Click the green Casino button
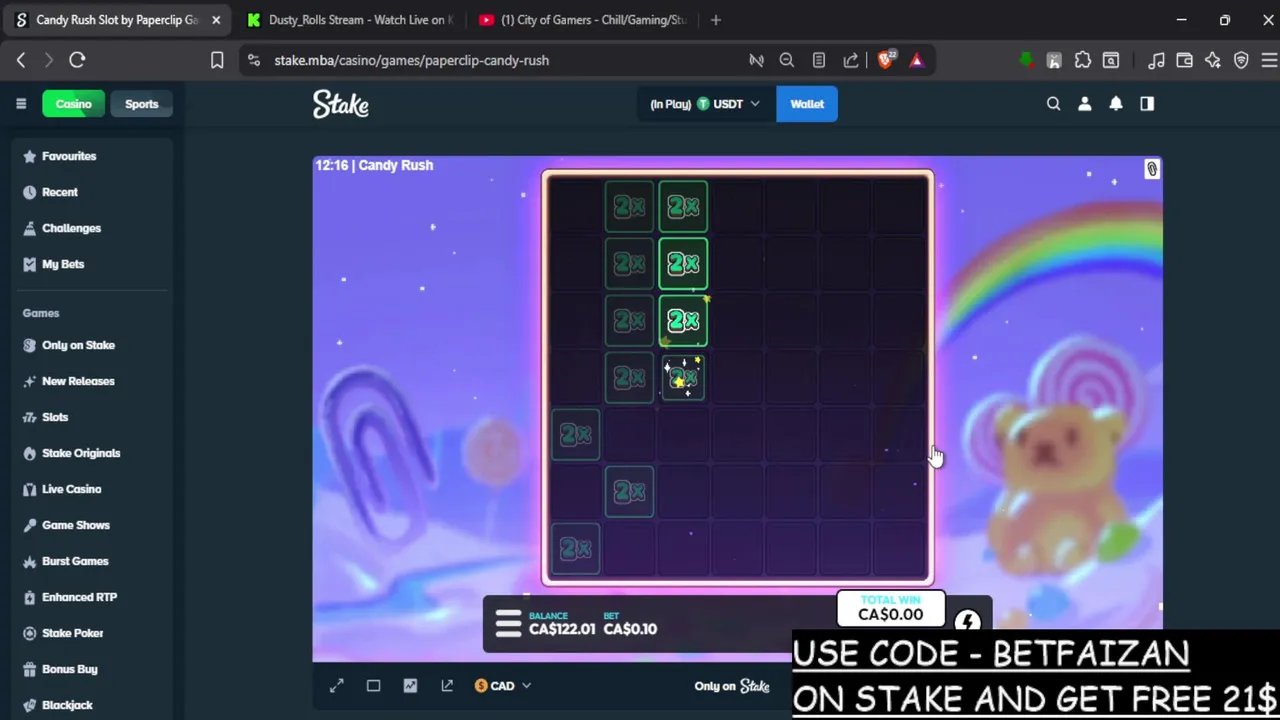This screenshot has height=720, width=1280. click(73, 104)
